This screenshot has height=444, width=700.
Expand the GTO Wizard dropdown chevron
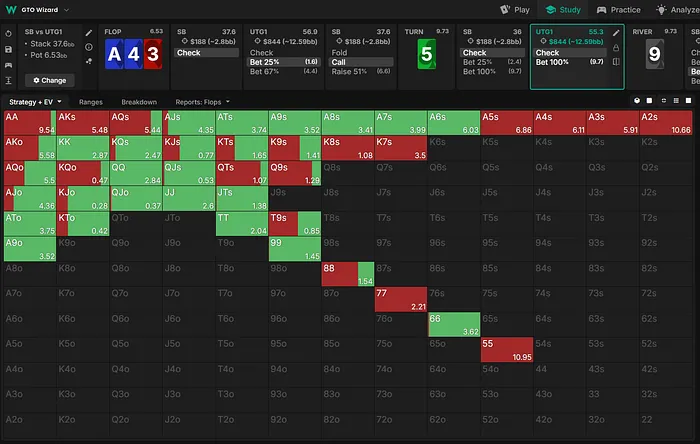coord(66,9)
